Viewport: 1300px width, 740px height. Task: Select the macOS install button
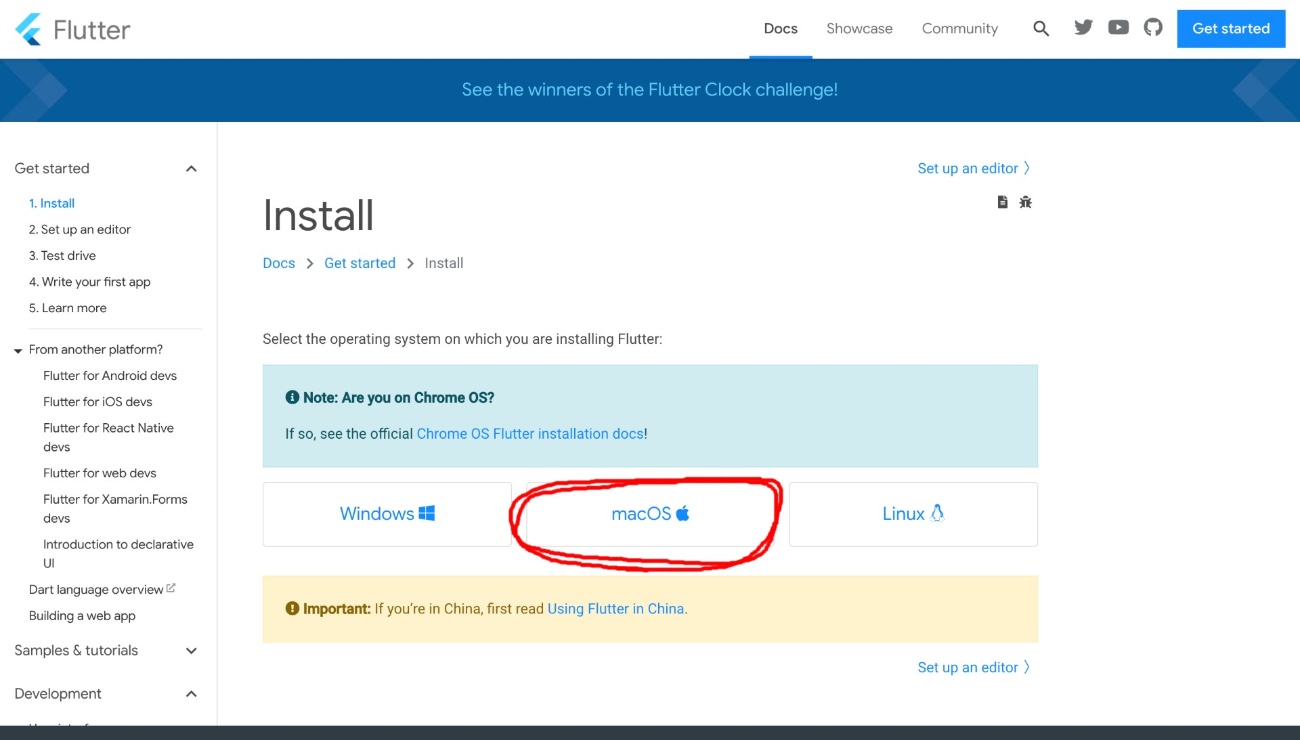(x=650, y=514)
